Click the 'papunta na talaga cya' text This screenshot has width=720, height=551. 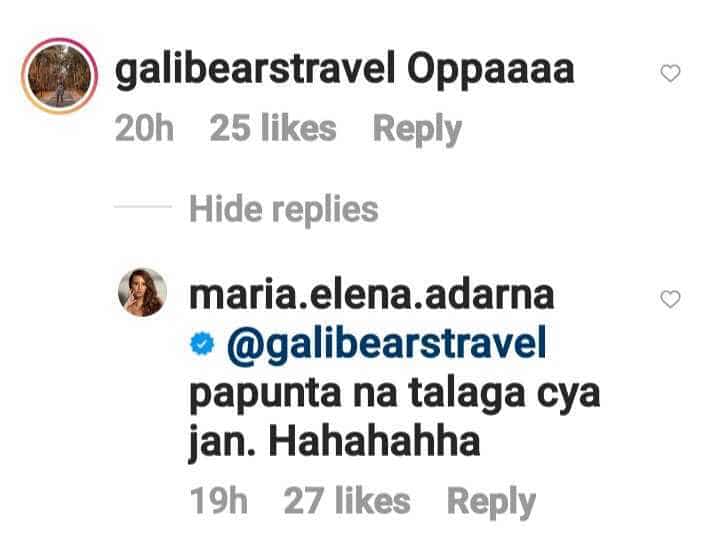(395, 395)
